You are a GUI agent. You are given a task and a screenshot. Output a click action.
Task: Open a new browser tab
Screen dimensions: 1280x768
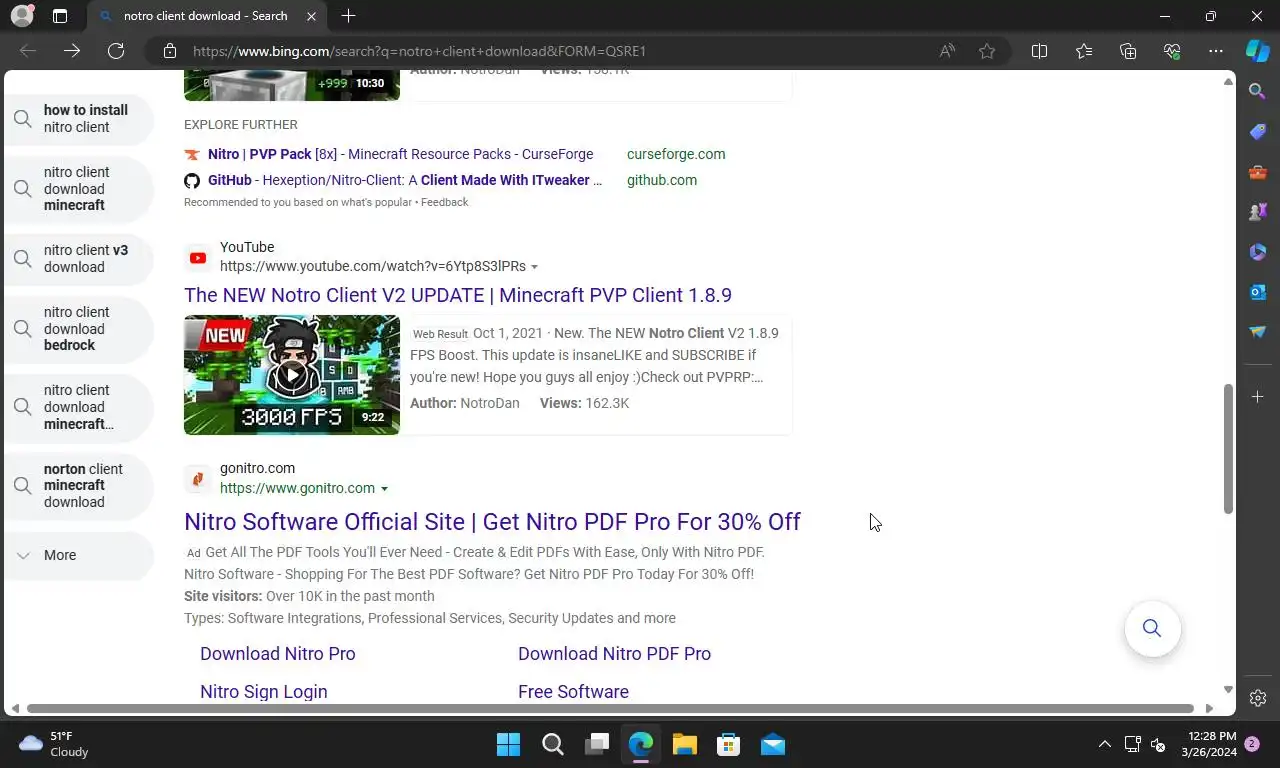[x=348, y=16]
